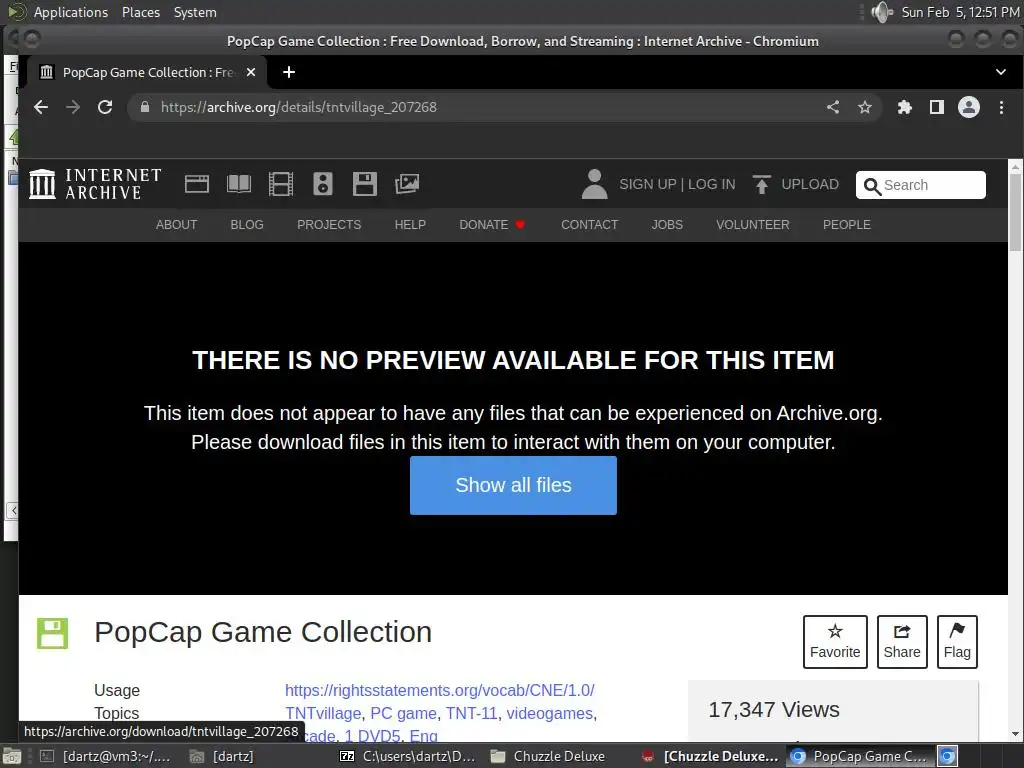Open the Chromium profile avatar
The height and width of the screenshot is (768, 1024).
click(x=968, y=107)
